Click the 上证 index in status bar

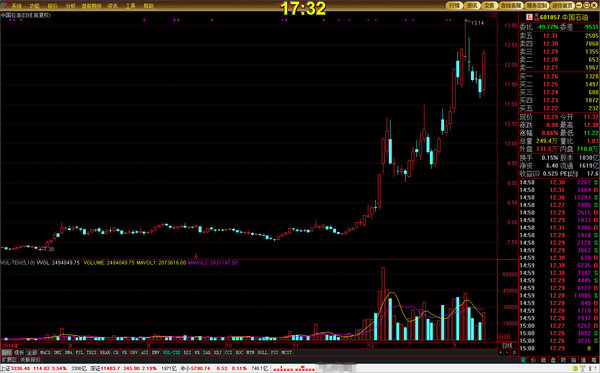[5, 368]
